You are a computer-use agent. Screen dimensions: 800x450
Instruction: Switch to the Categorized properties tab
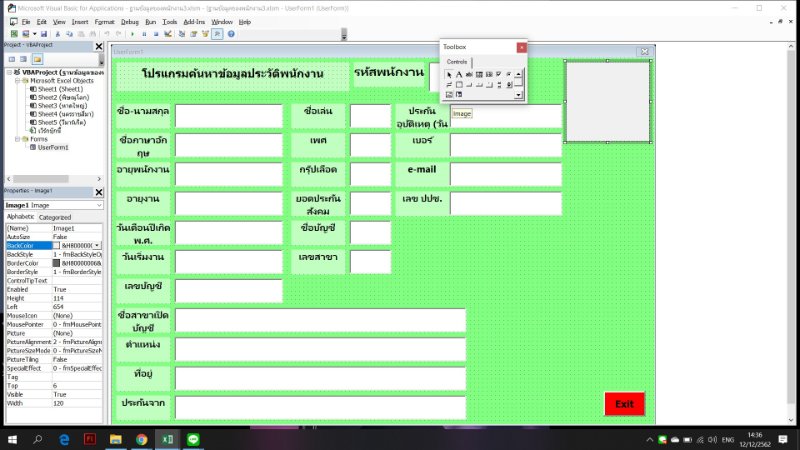coord(55,217)
